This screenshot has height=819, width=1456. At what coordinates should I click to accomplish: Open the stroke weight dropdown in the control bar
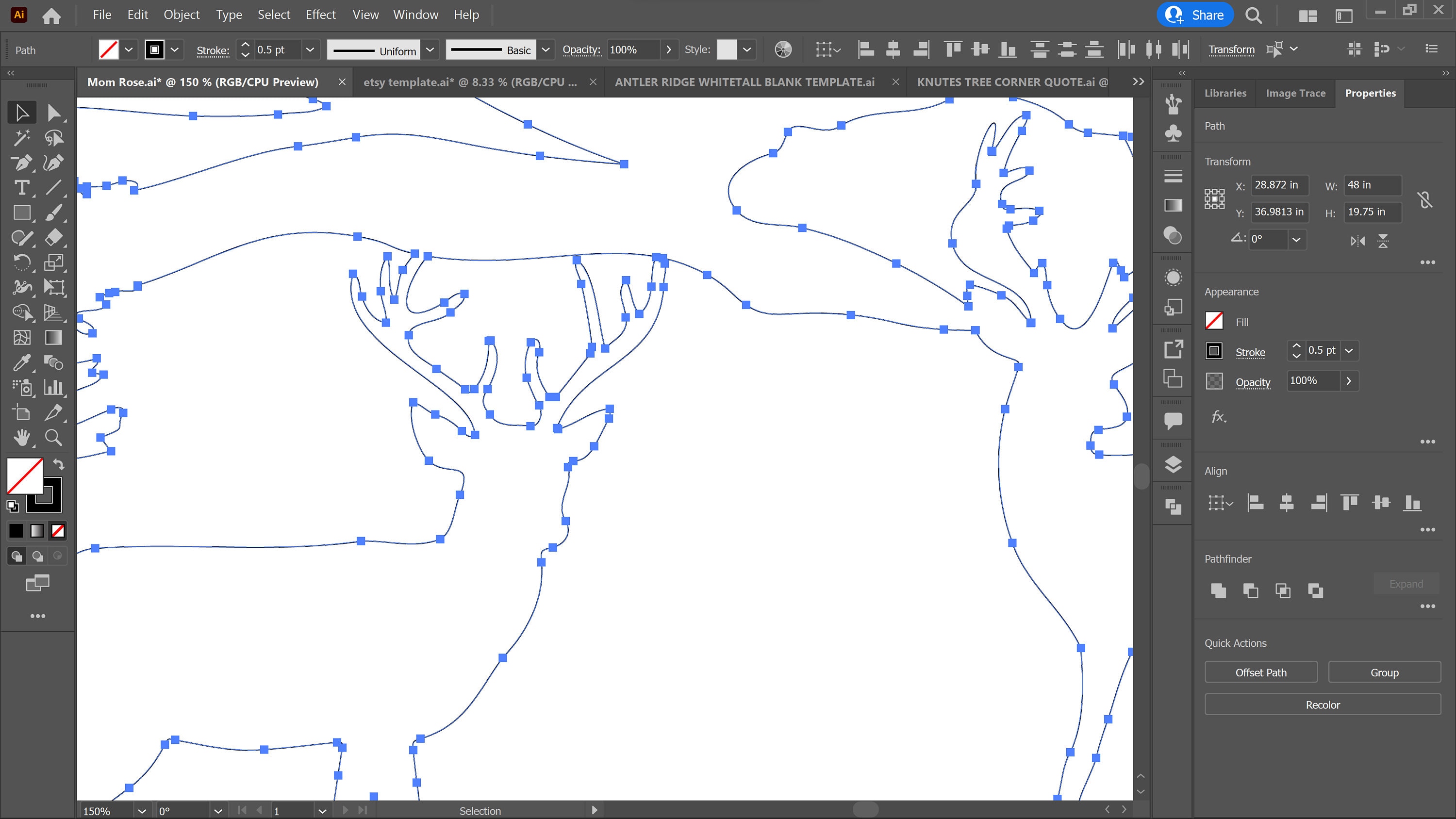point(310,50)
